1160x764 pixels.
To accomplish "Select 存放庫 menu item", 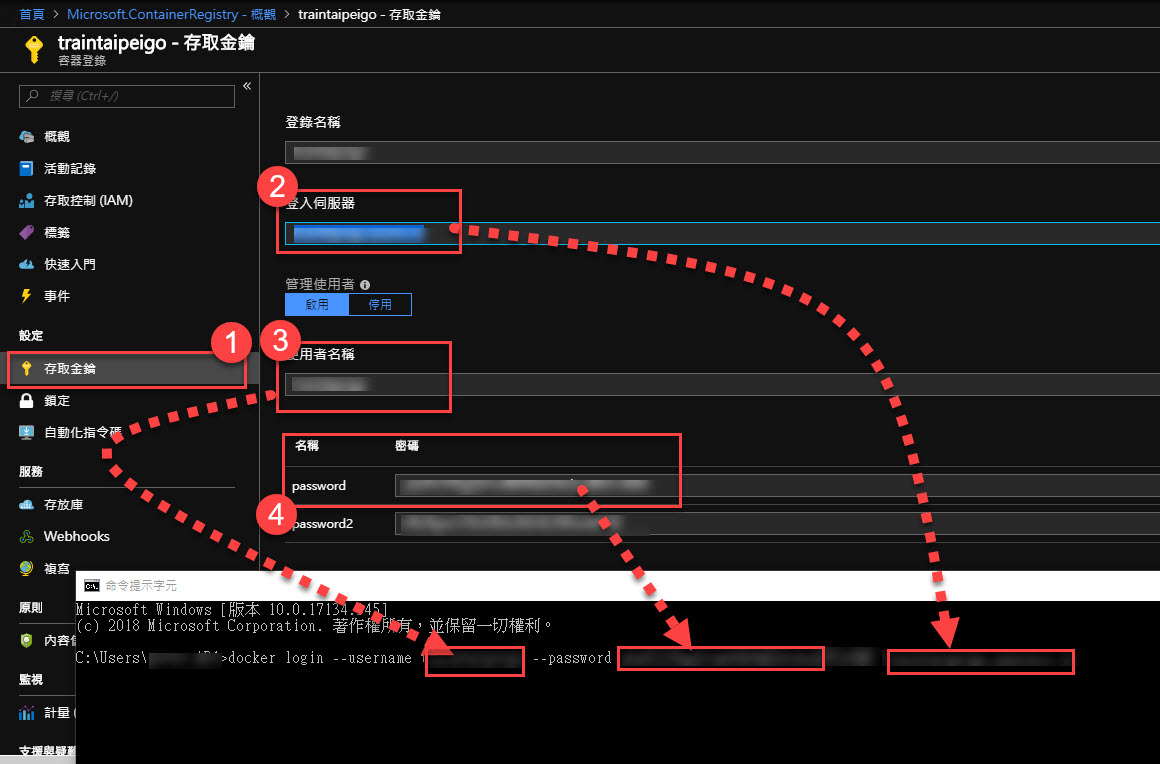I will tap(64, 504).
